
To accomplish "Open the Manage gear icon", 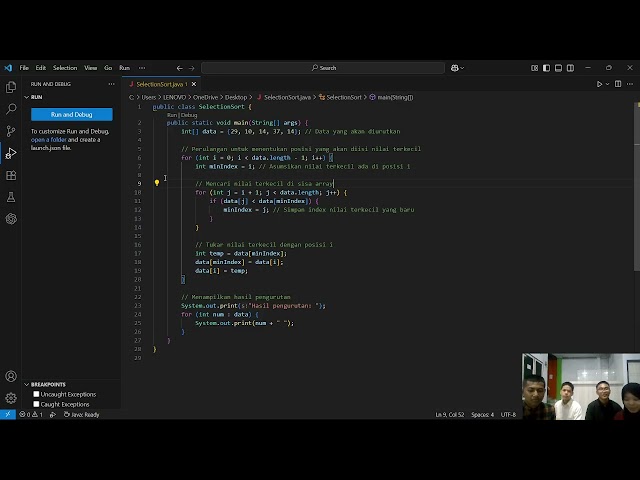I will (x=11, y=398).
